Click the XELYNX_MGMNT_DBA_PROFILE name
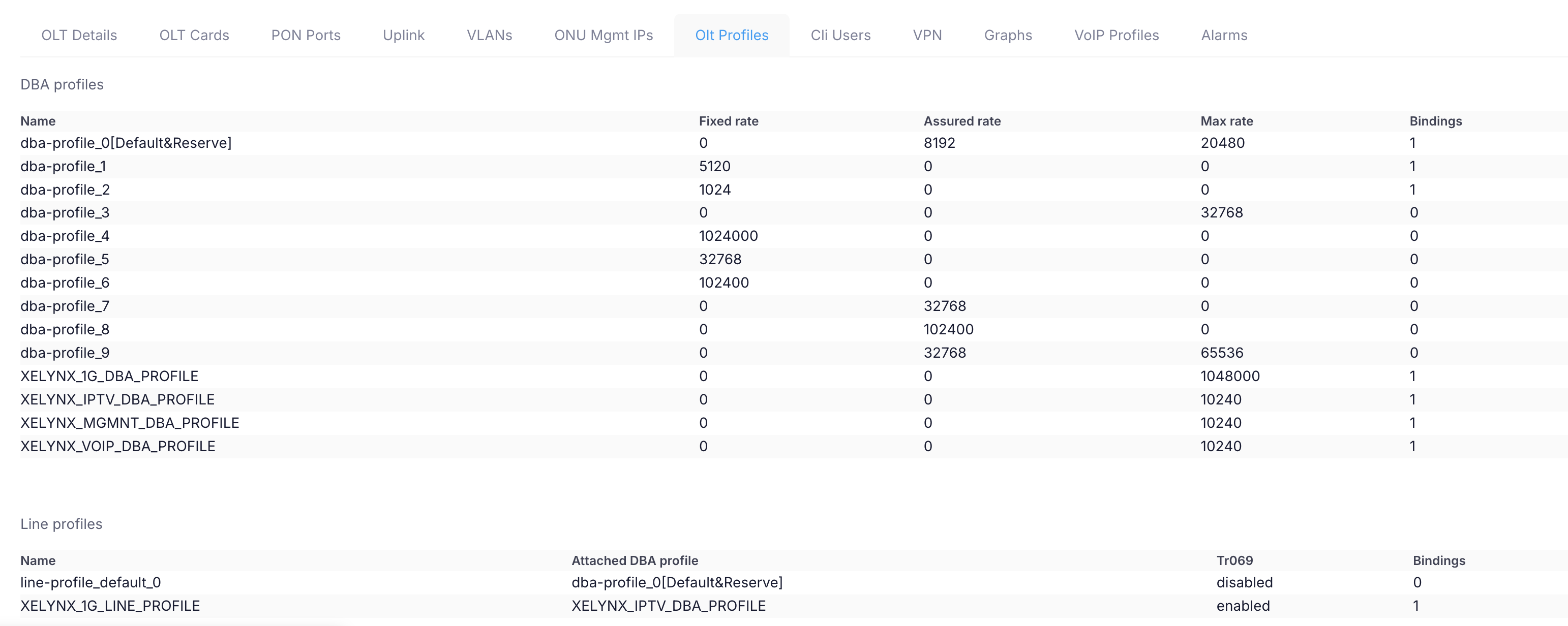1568x626 pixels. [x=130, y=423]
